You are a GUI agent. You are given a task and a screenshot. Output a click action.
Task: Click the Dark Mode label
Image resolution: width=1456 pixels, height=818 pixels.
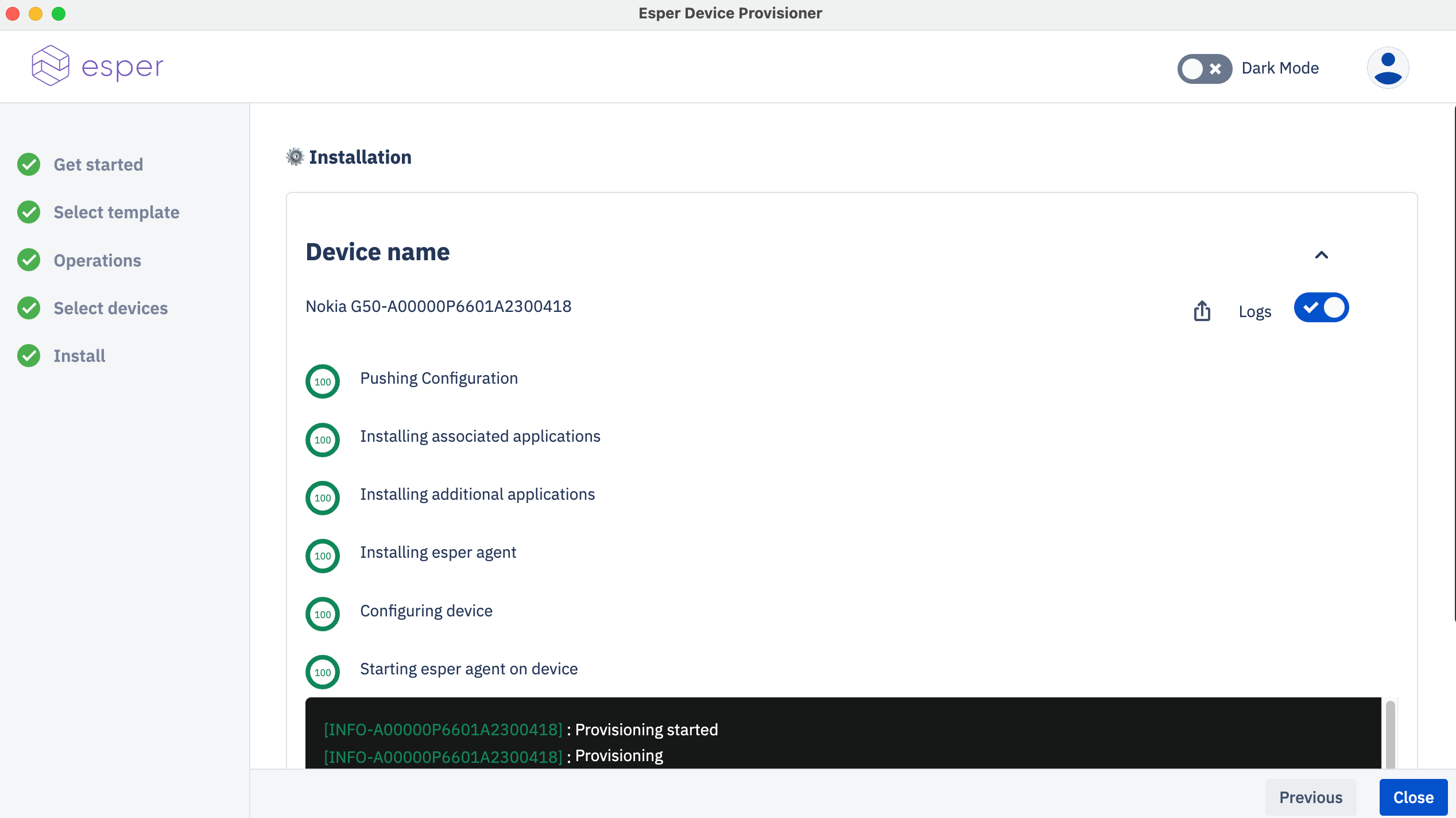click(x=1280, y=68)
